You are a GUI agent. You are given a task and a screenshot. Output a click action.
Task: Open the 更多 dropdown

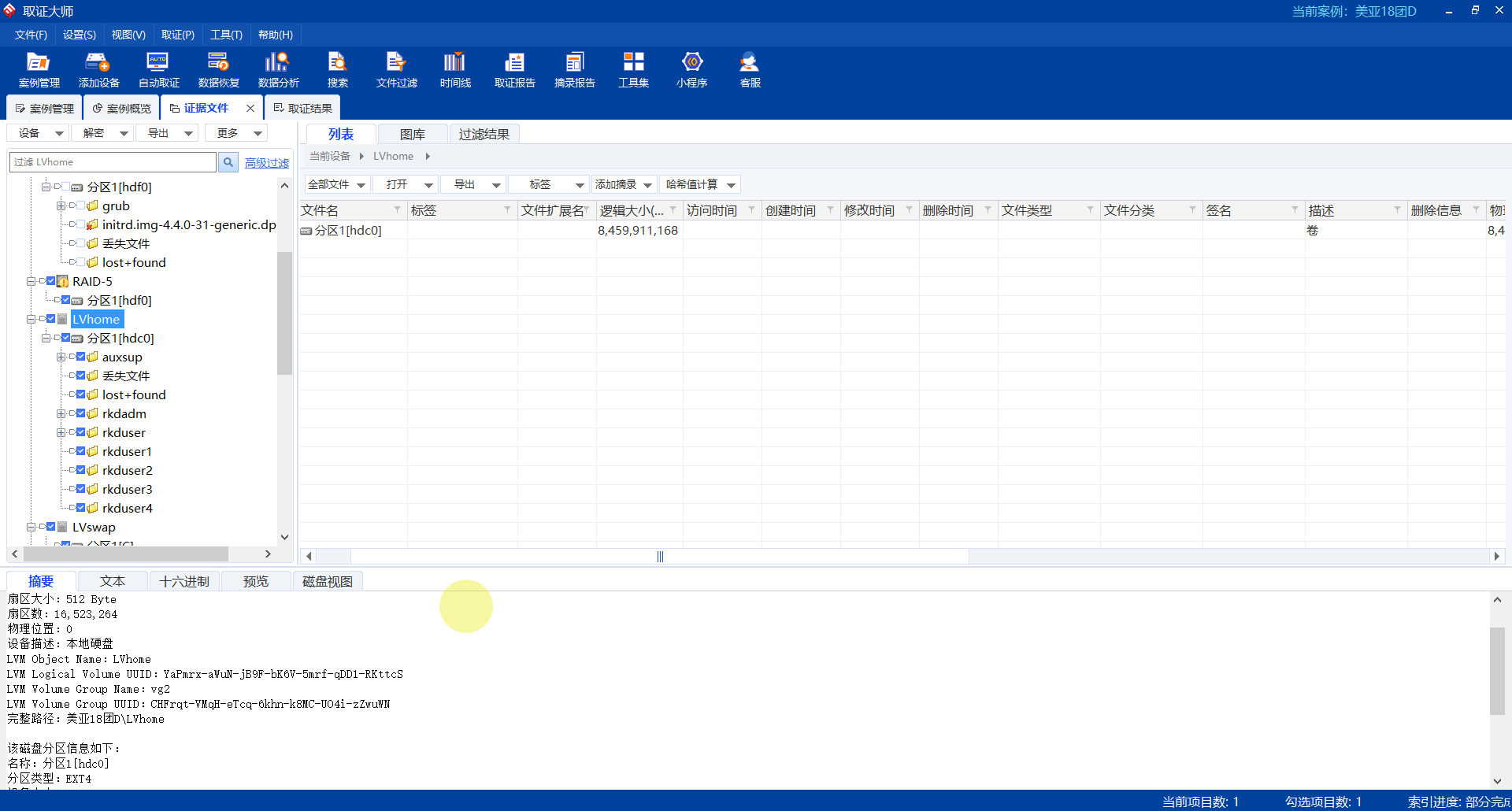[x=237, y=133]
